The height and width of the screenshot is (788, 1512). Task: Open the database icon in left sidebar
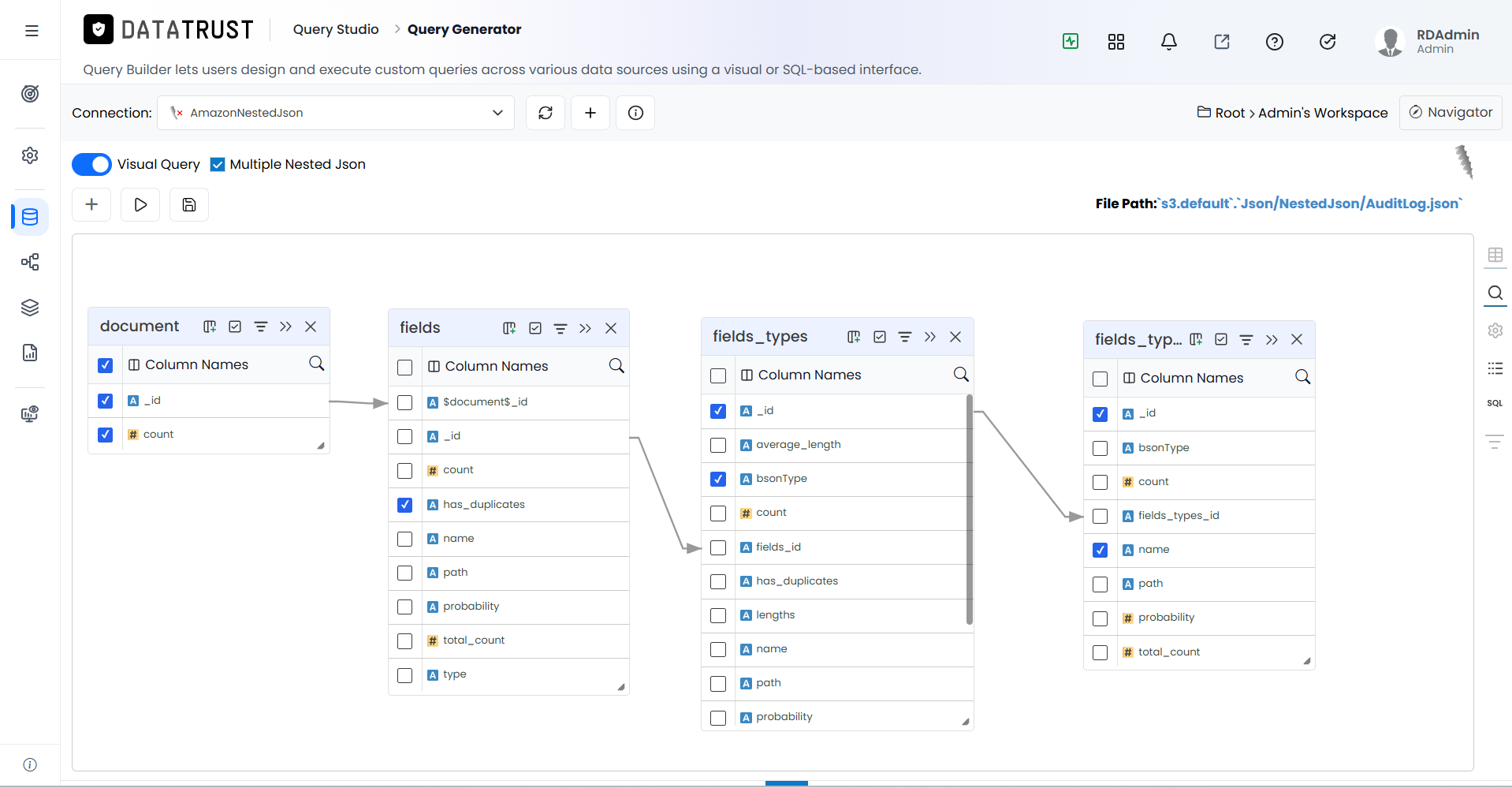click(x=30, y=217)
